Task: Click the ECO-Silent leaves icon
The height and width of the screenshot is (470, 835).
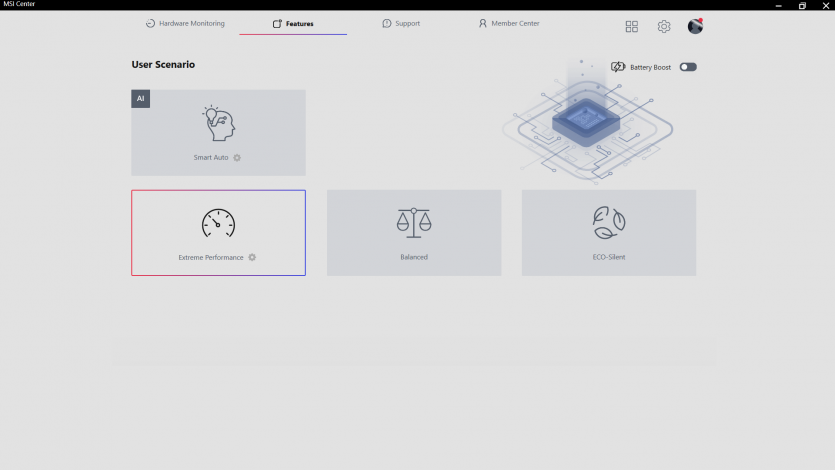Action: [x=608, y=222]
